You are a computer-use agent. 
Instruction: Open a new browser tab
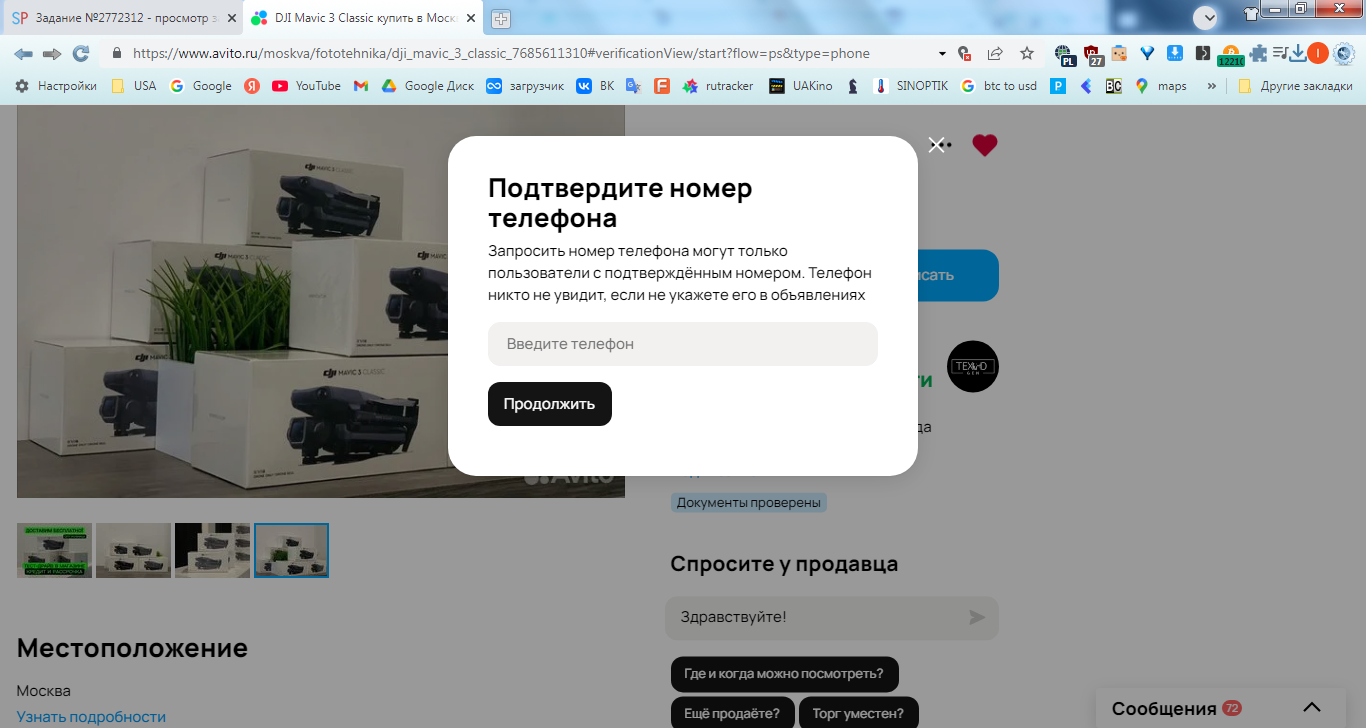pyautogui.click(x=501, y=18)
